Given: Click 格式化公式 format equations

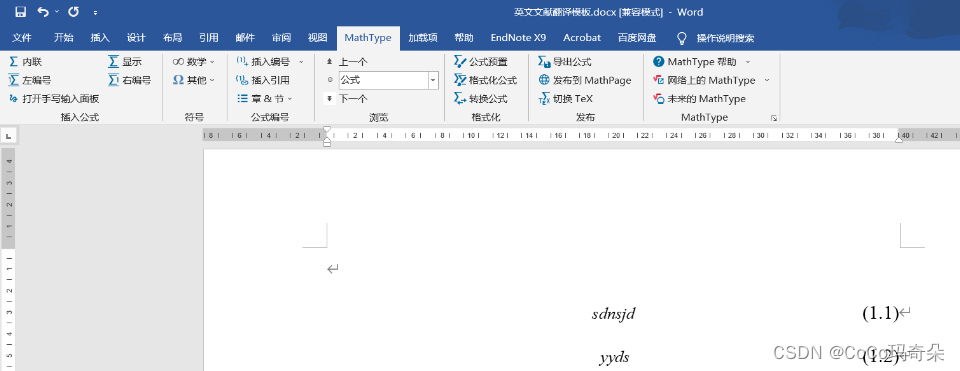Looking at the screenshot, I should (x=486, y=80).
